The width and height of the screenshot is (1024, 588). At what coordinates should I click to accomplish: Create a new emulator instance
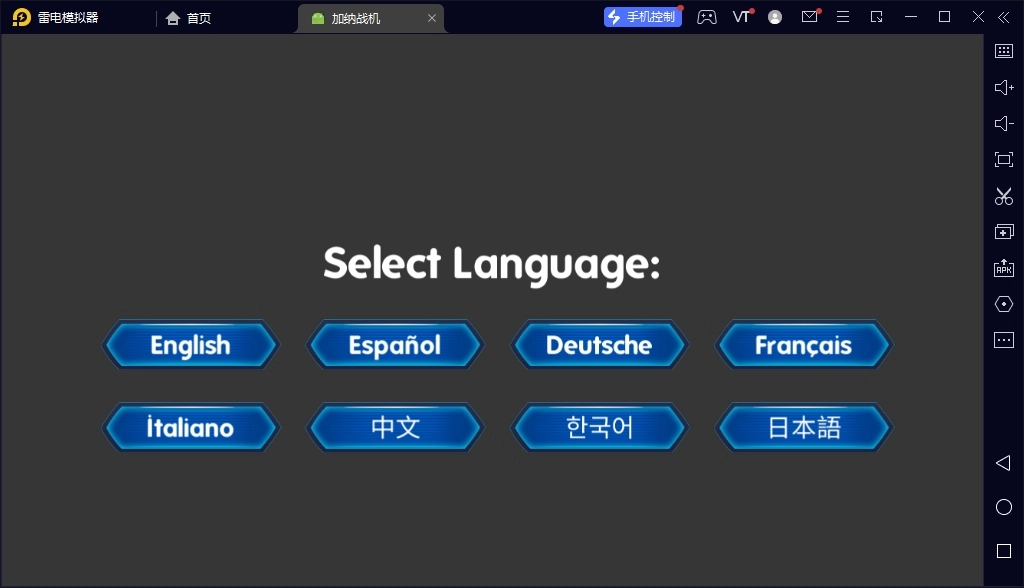[x=1003, y=231]
